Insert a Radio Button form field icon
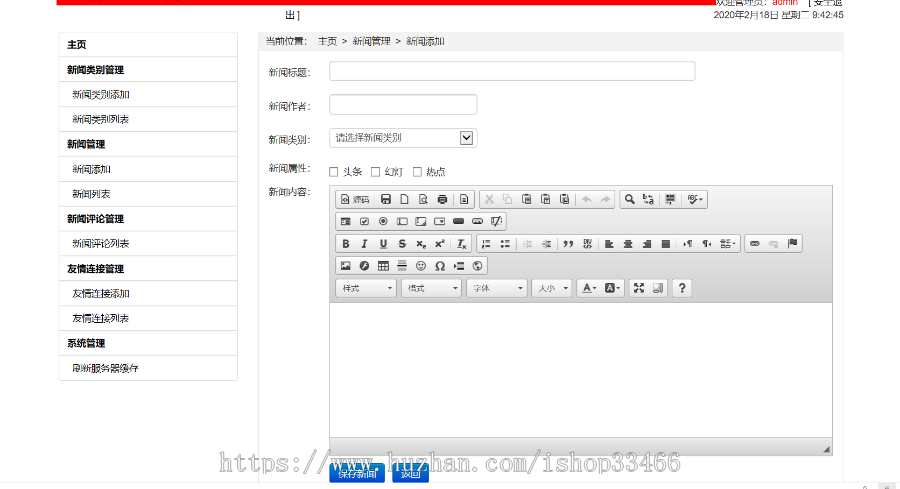Image resolution: width=900 pixels, height=489 pixels. pos(383,222)
